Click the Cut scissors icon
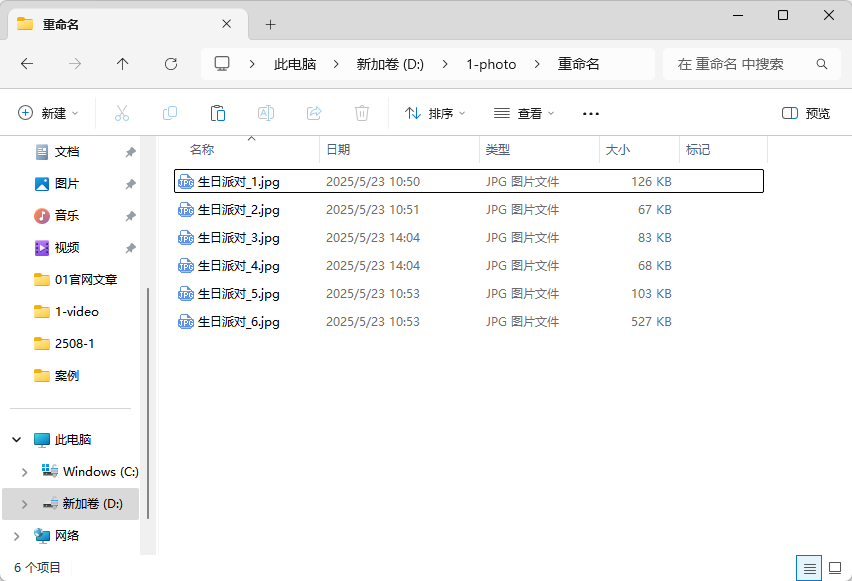Image resolution: width=852 pixels, height=581 pixels. (122, 113)
